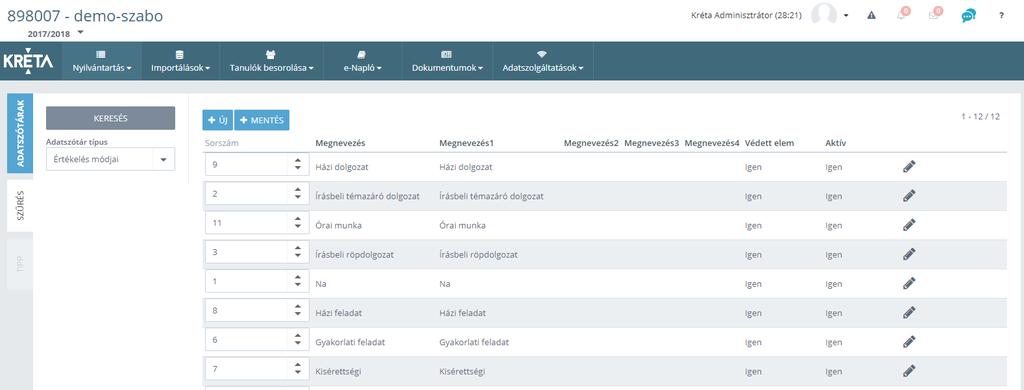Click Kréta Adminisztrátor user name
This screenshot has height=390, width=1024.
click(x=746, y=16)
